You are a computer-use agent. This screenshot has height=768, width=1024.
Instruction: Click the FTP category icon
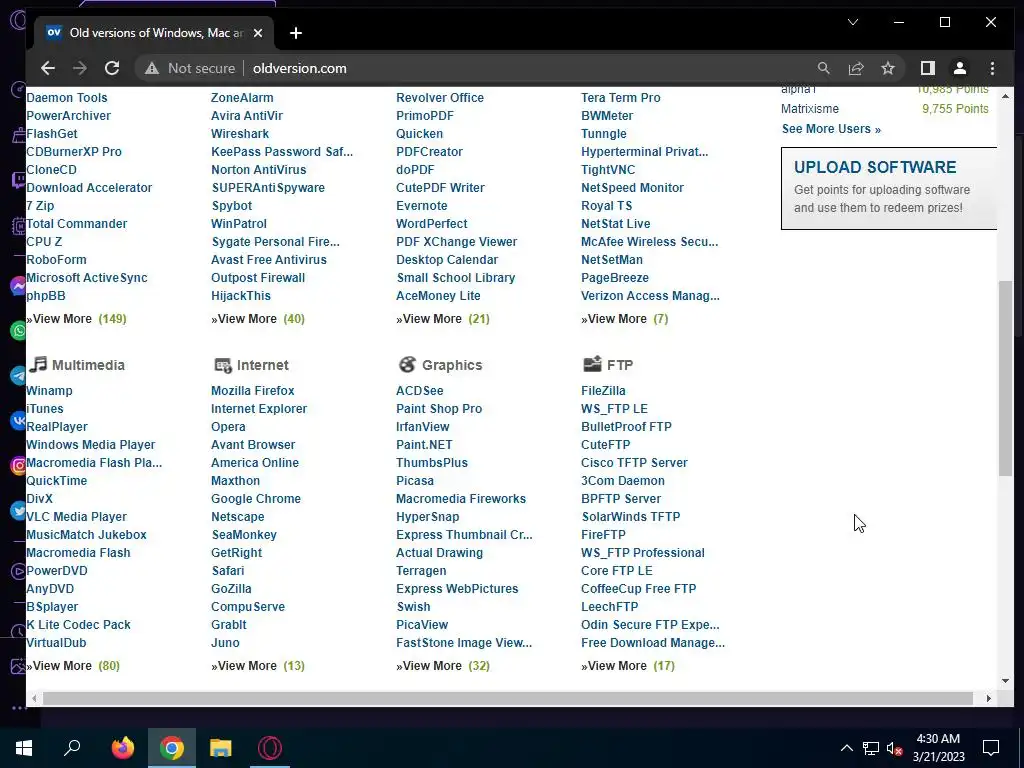[x=592, y=364]
